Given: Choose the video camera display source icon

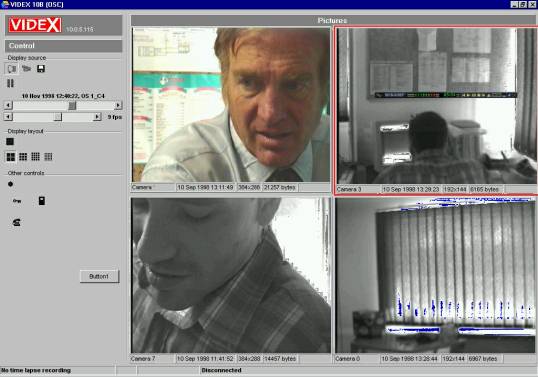Looking at the screenshot, I should tap(26, 69).
